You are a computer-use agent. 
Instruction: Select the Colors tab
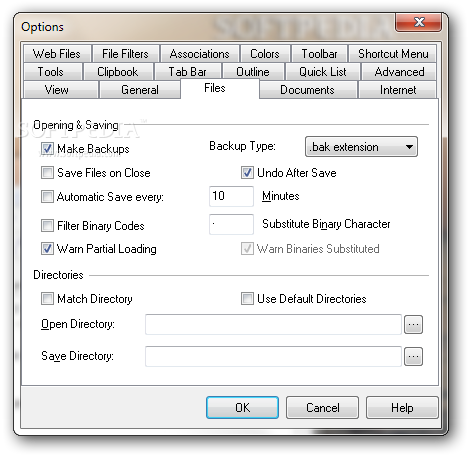(x=265, y=54)
